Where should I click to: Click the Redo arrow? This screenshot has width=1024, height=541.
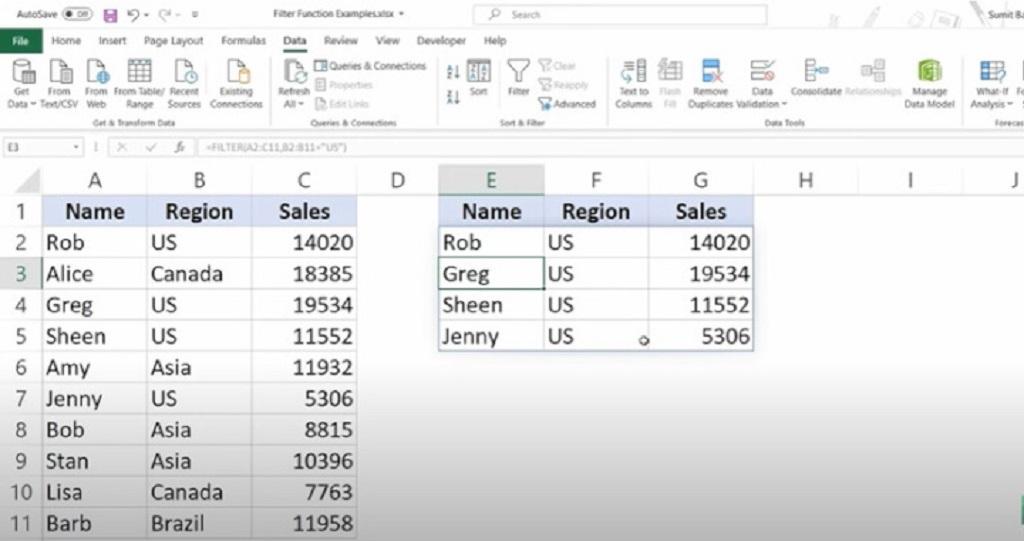[x=165, y=14]
